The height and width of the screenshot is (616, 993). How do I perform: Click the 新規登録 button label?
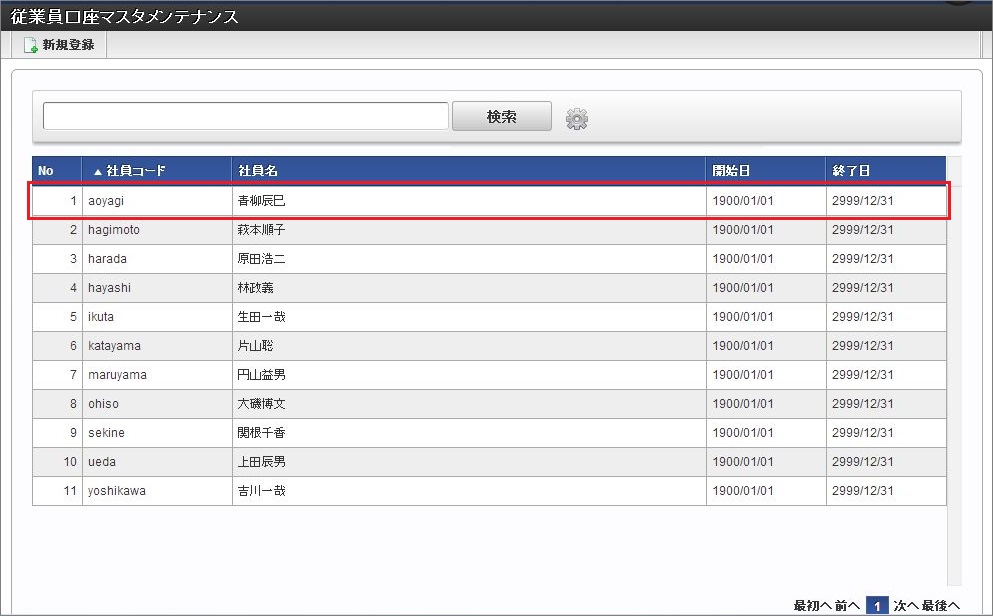[x=68, y=45]
